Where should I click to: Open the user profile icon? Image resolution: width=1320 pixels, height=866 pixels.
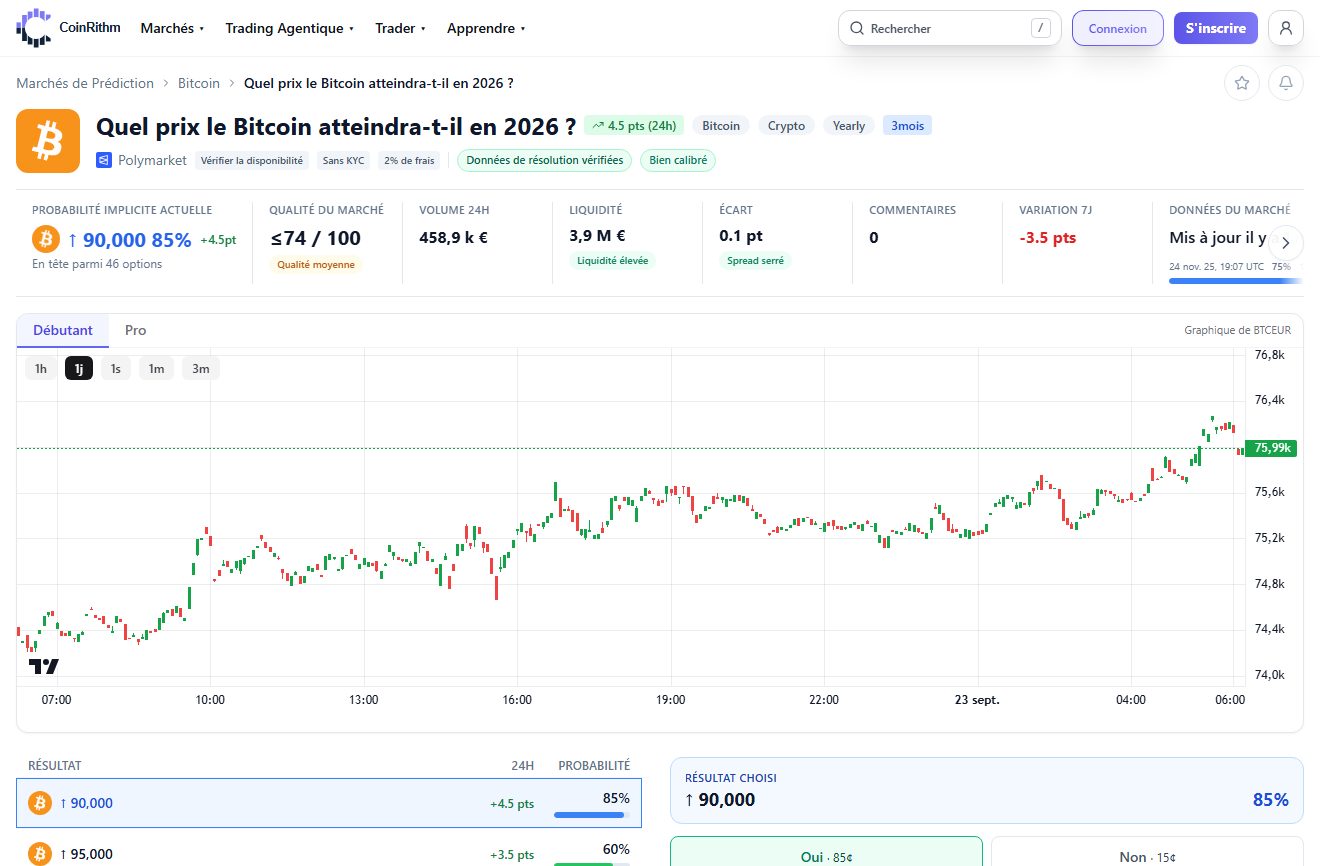click(1286, 28)
